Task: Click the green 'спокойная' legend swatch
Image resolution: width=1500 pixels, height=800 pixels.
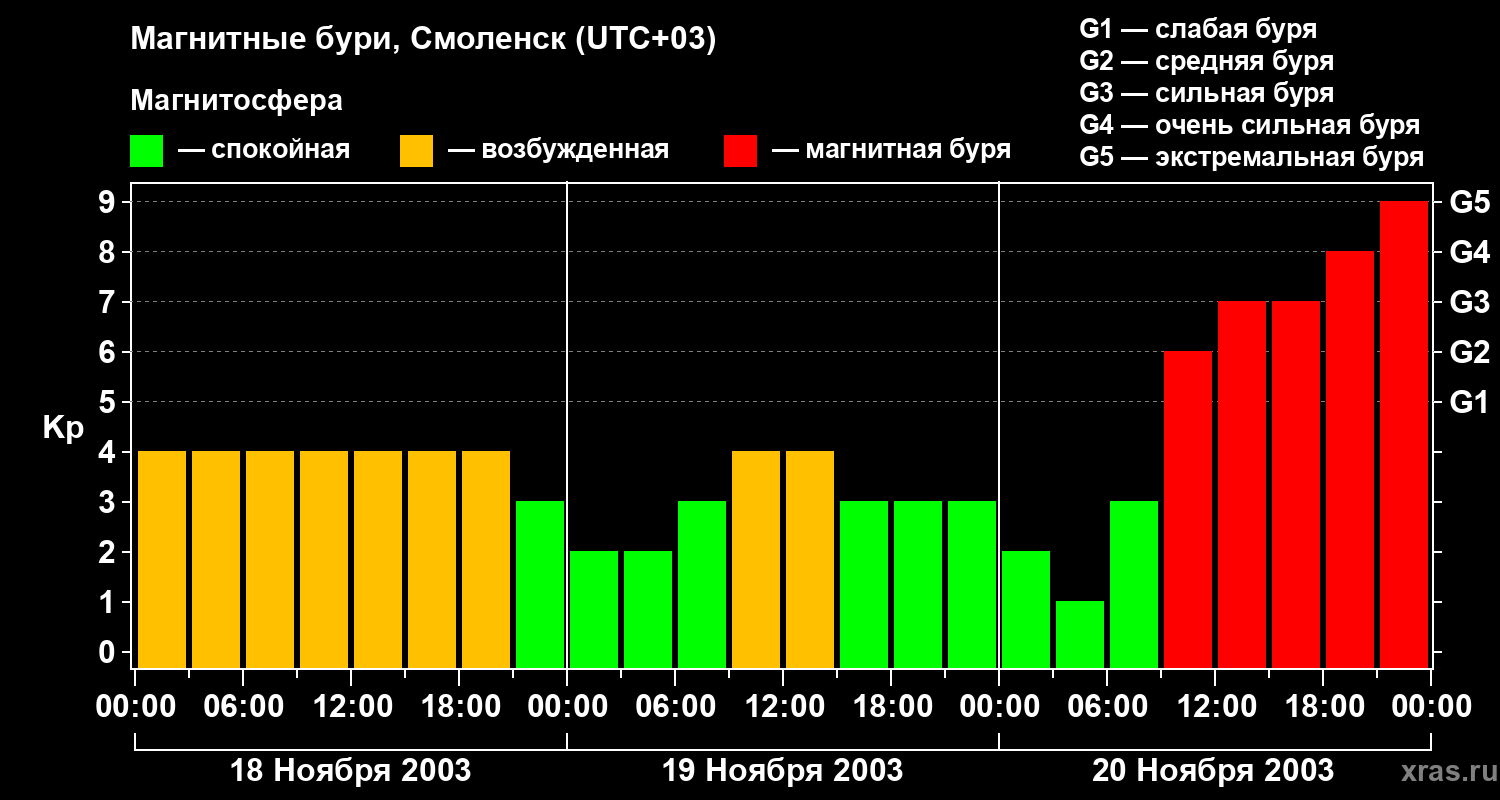Action: point(146,151)
